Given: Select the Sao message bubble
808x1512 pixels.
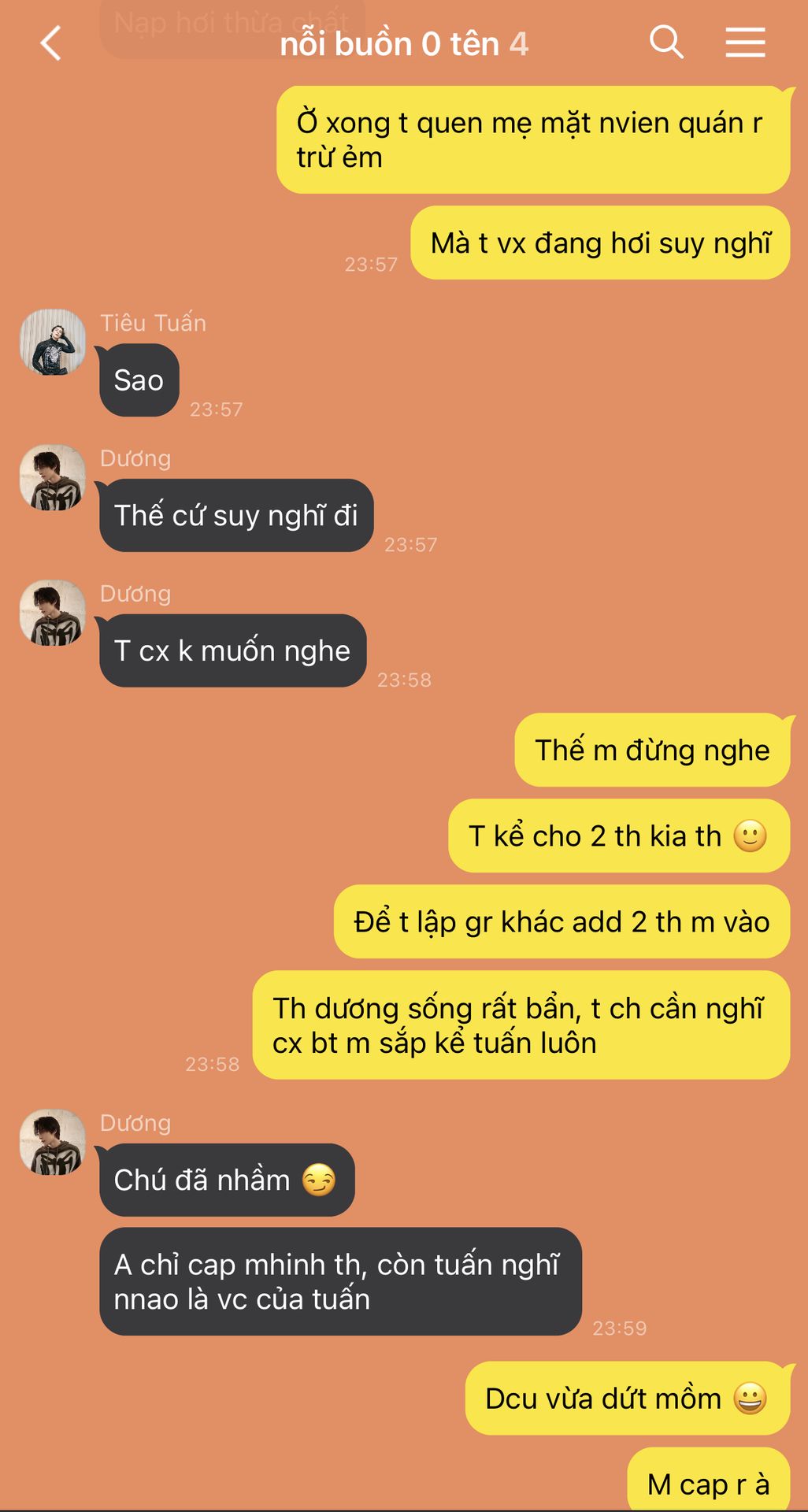Looking at the screenshot, I should click(139, 380).
